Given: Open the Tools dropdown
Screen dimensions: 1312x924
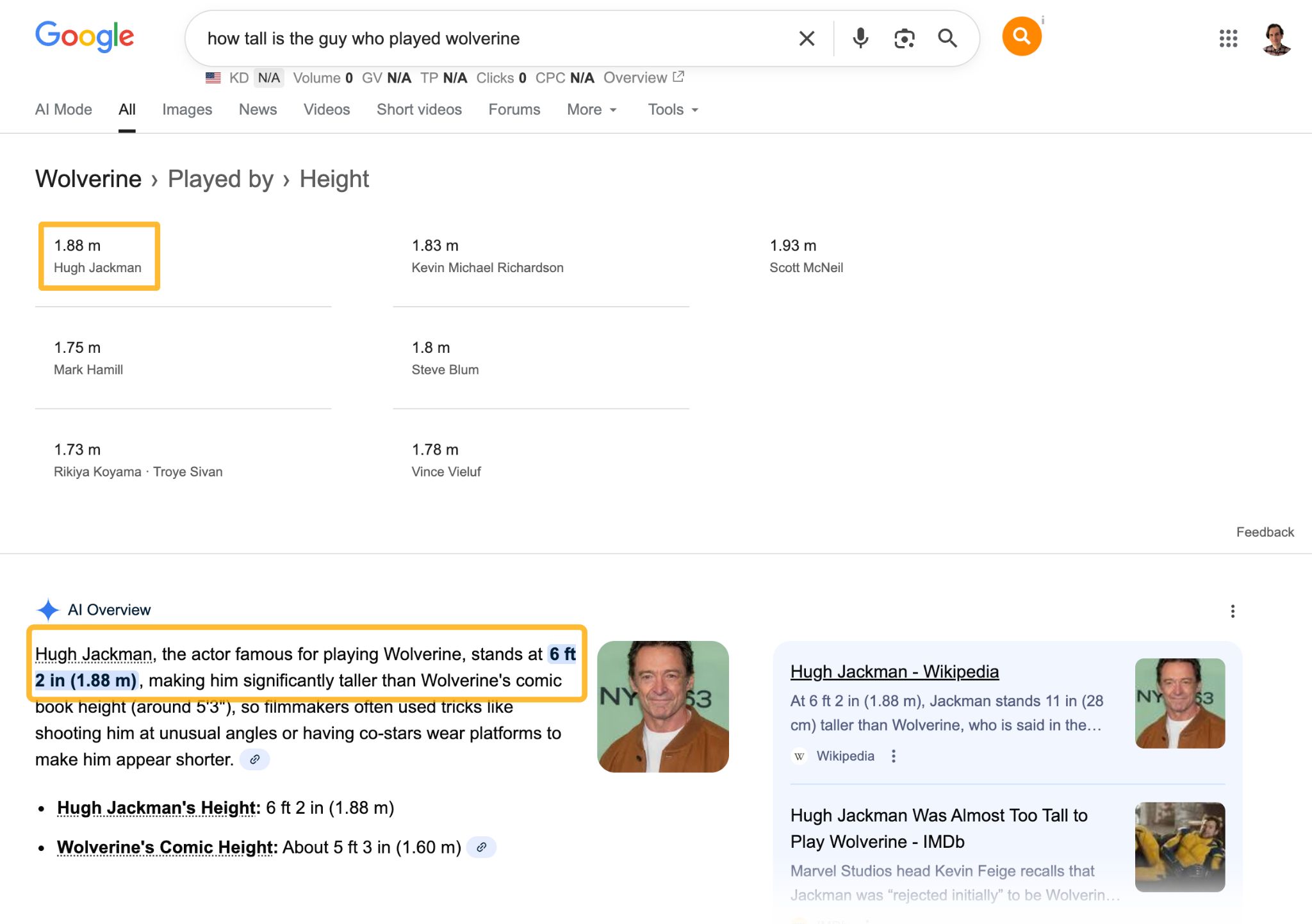Looking at the screenshot, I should (x=671, y=109).
